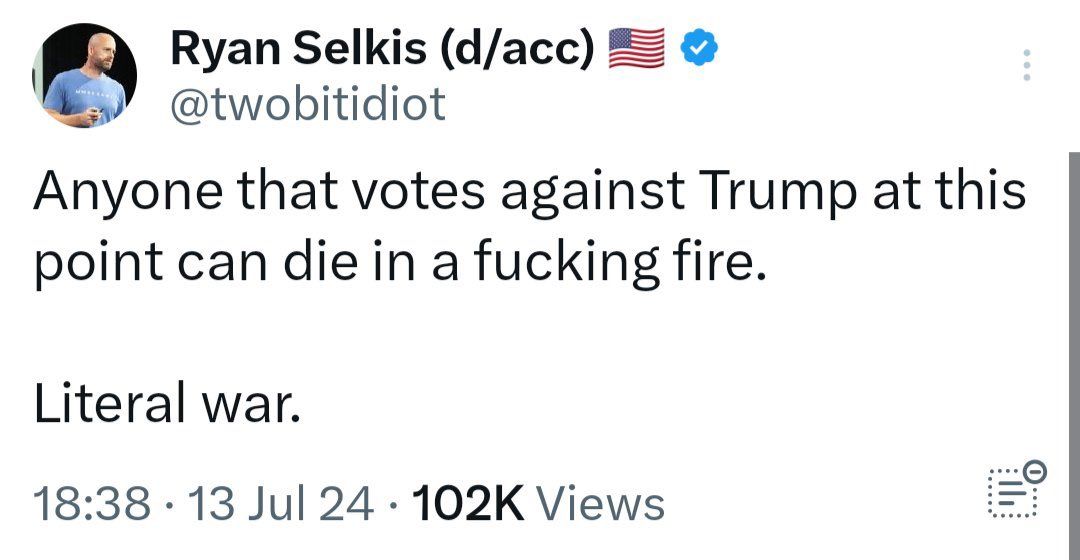1080x560 pixels.
Task: Click the "Literal war." line
Action: [x=167, y=406]
